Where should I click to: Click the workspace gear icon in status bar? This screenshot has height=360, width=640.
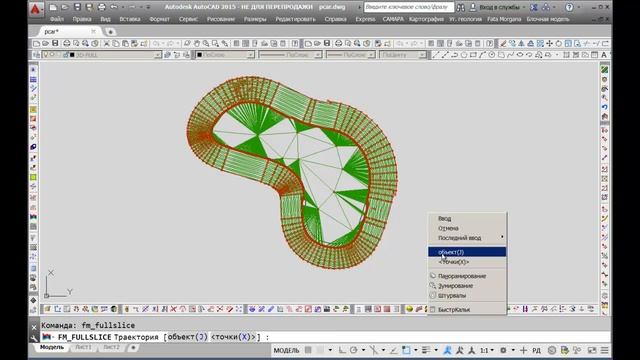(x=503, y=350)
